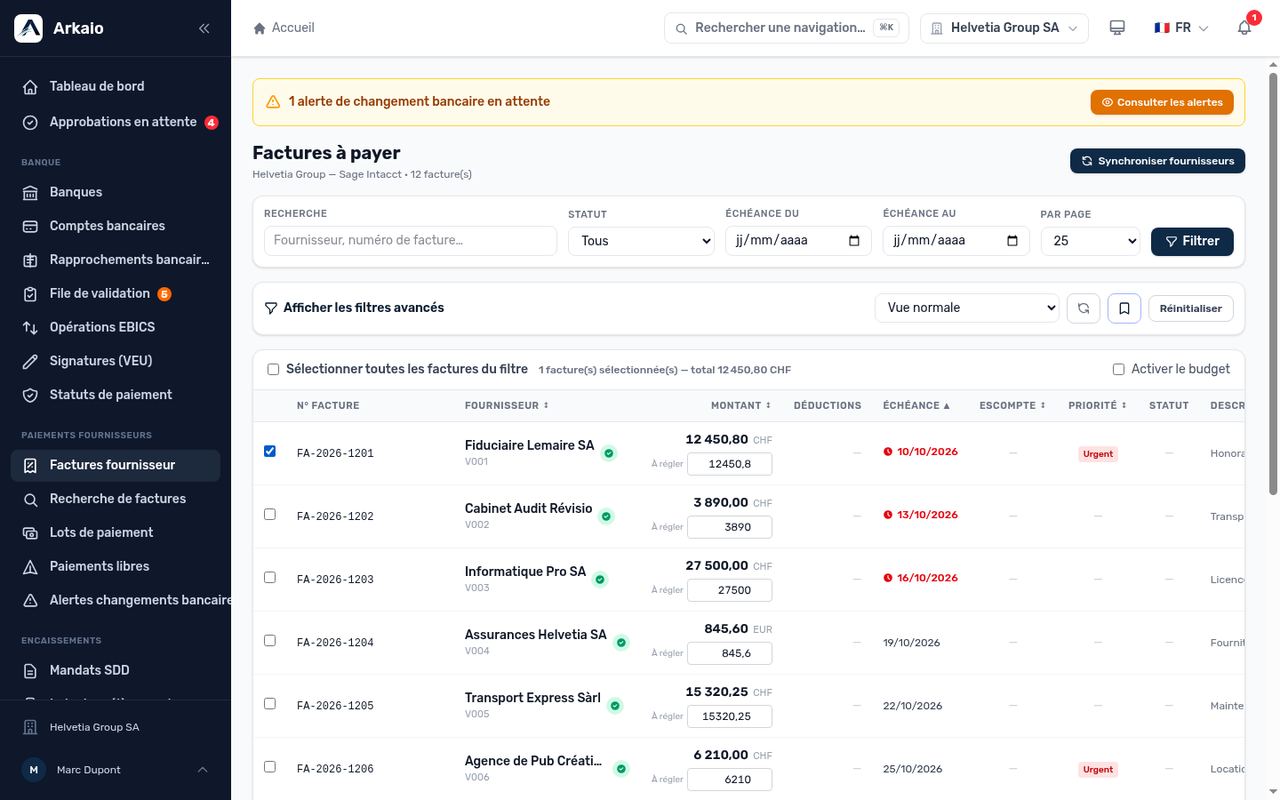Viewport: 1280px width, 800px height.
Task: Check invoice FA-2026-1203 checkbox
Action: pyautogui.click(x=270, y=577)
